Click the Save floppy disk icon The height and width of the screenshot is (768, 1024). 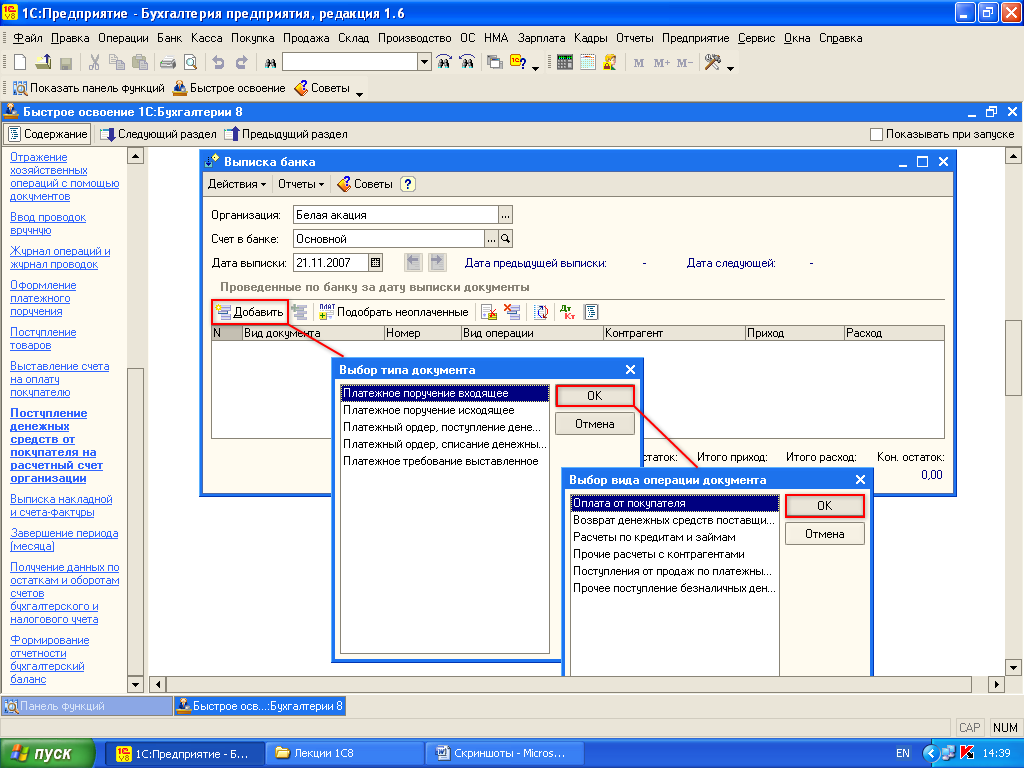pyautogui.click(x=65, y=63)
